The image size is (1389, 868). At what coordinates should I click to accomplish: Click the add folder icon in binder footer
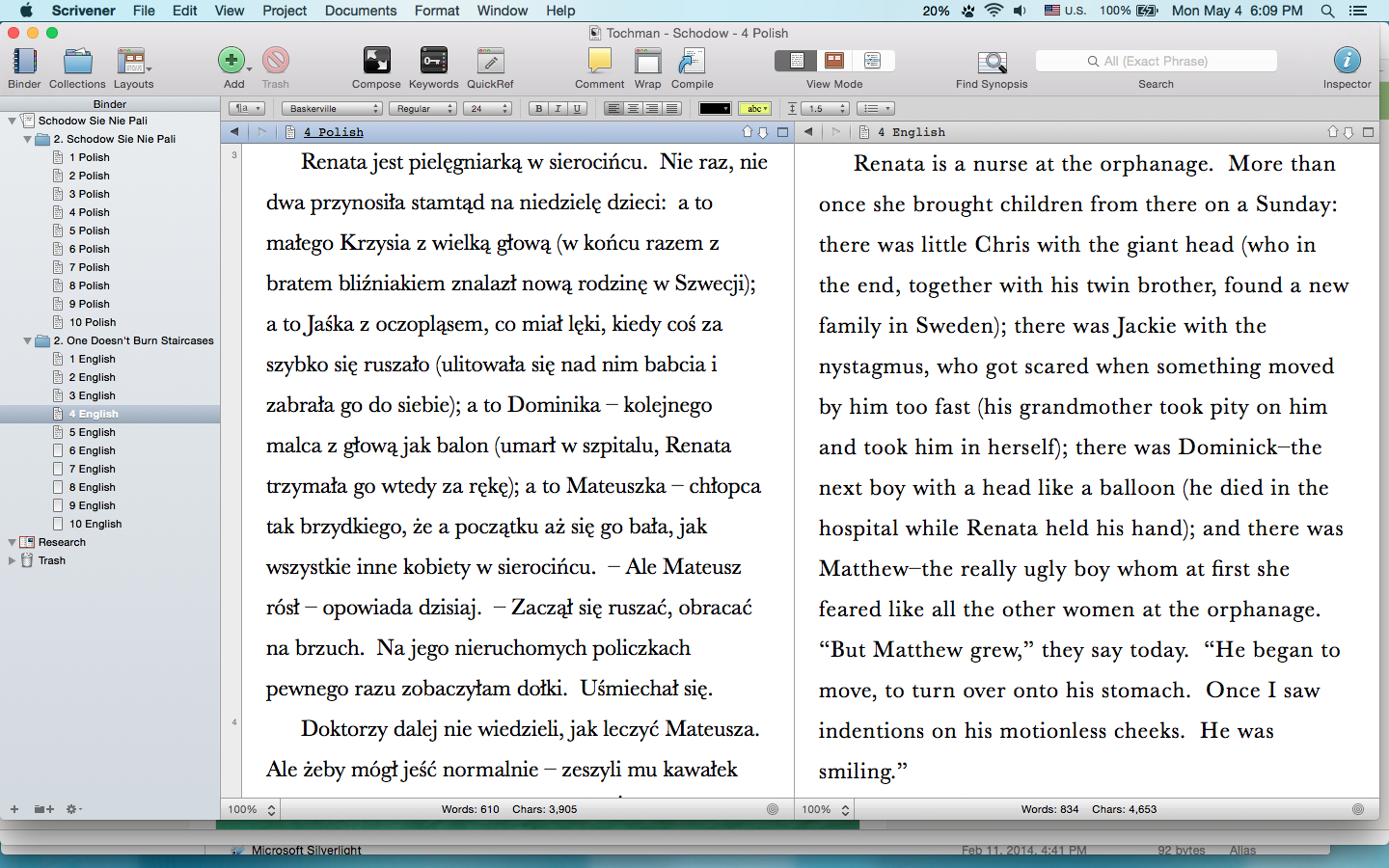(x=43, y=809)
